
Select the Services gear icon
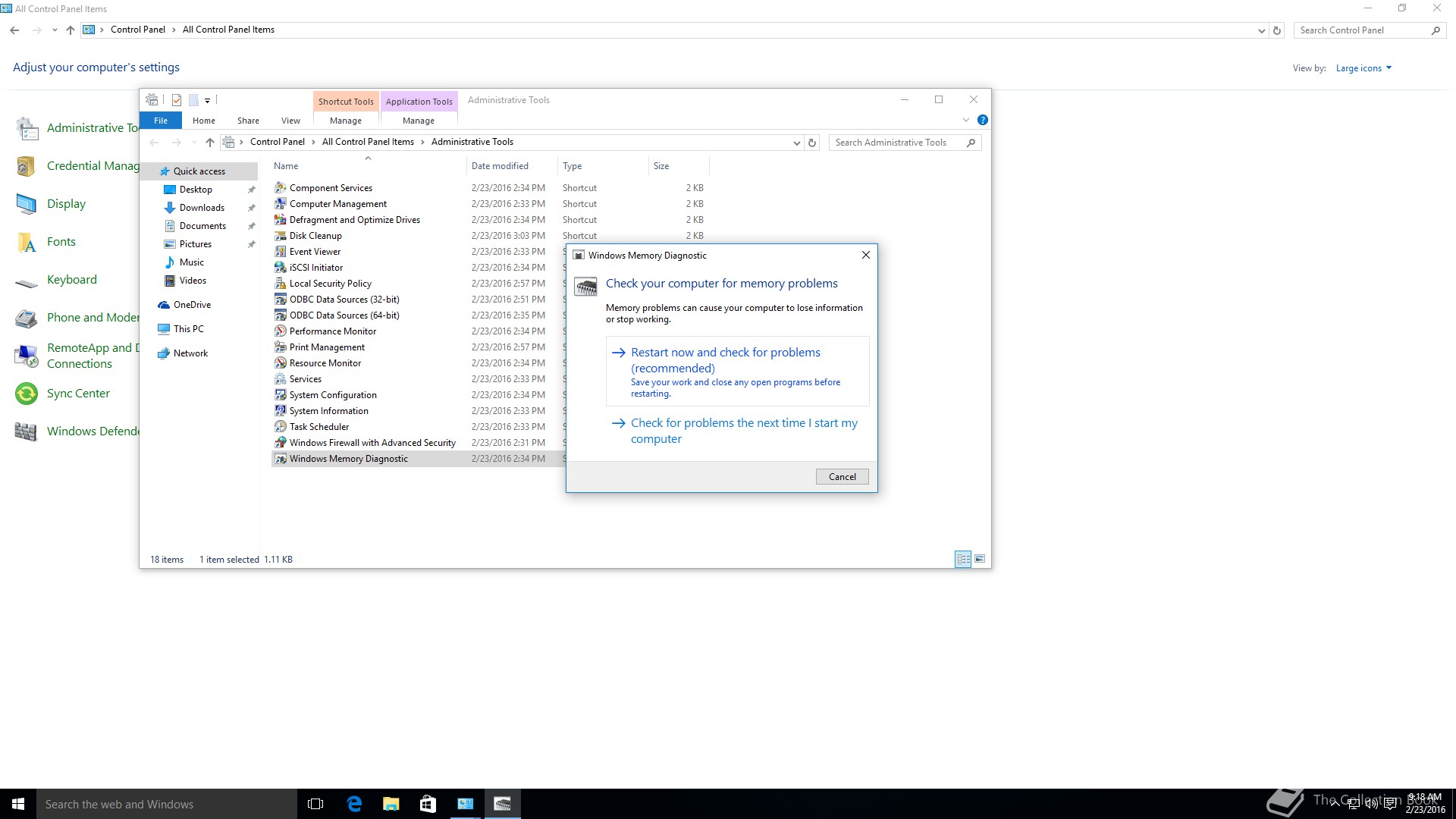pyautogui.click(x=281, y=378)
